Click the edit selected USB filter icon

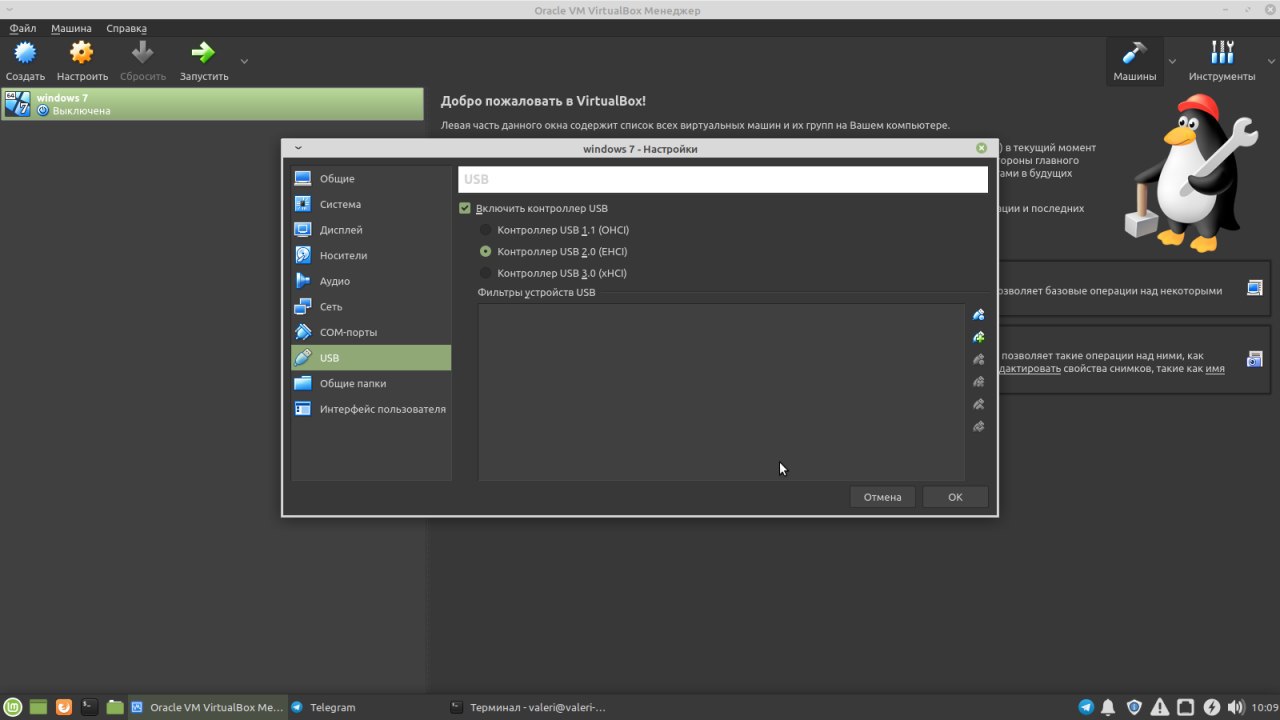tap(979, 360)
